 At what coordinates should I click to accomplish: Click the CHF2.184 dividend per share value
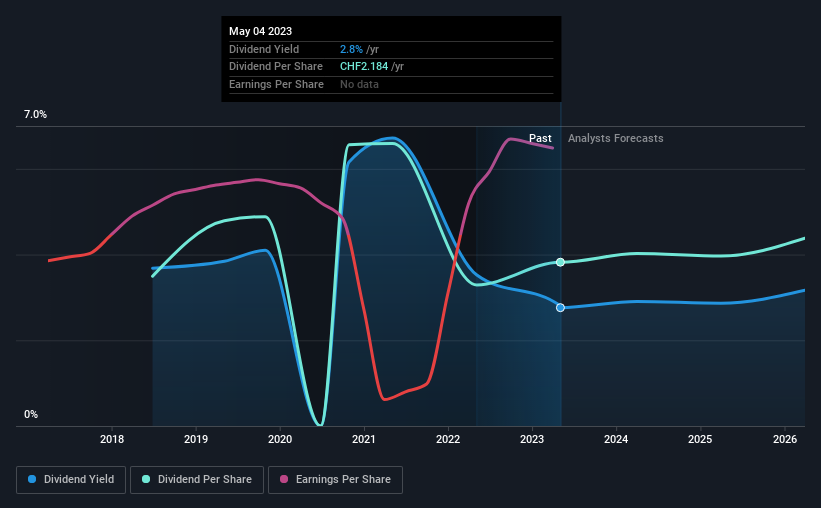[x=364, y=67]
